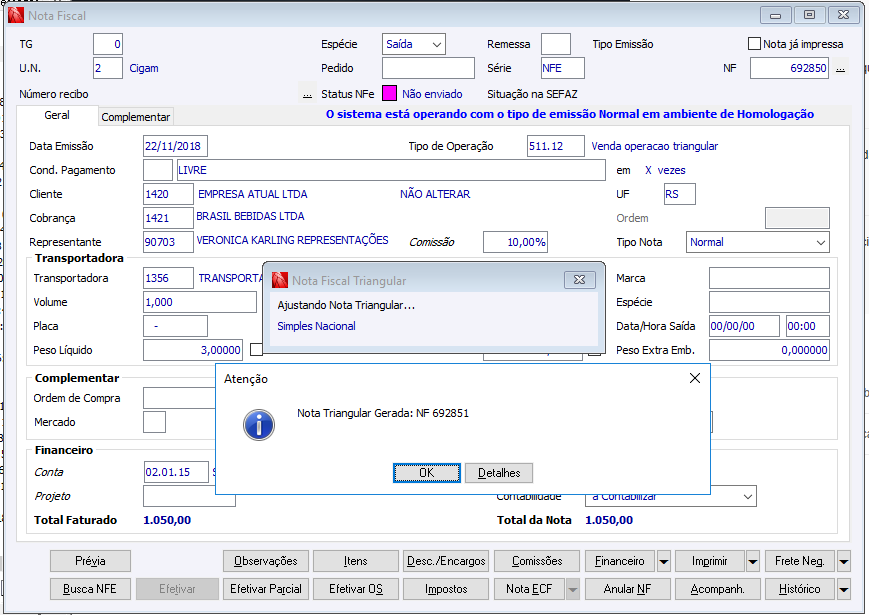Click the Data/Hora Saída date field
This screenshot has height=615, width=869.
click(745, 326)
